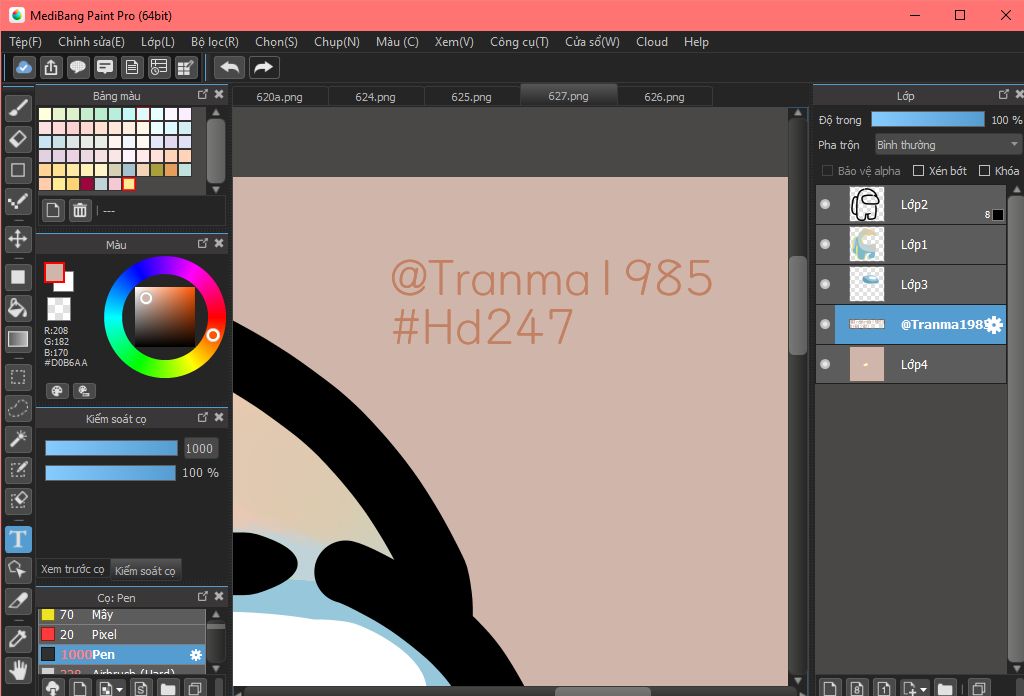Switch to the Xem trước cọ tab
The height and width of the screenshot is (696, 1024).
tap(72, 569)
